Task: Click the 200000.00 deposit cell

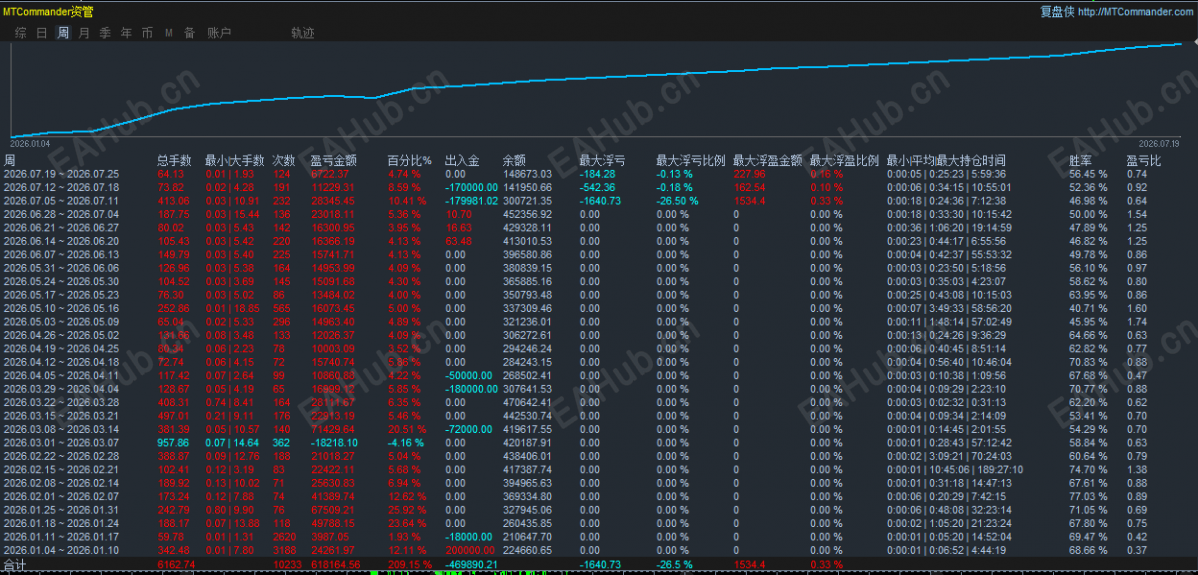Action: pos(469,550)
